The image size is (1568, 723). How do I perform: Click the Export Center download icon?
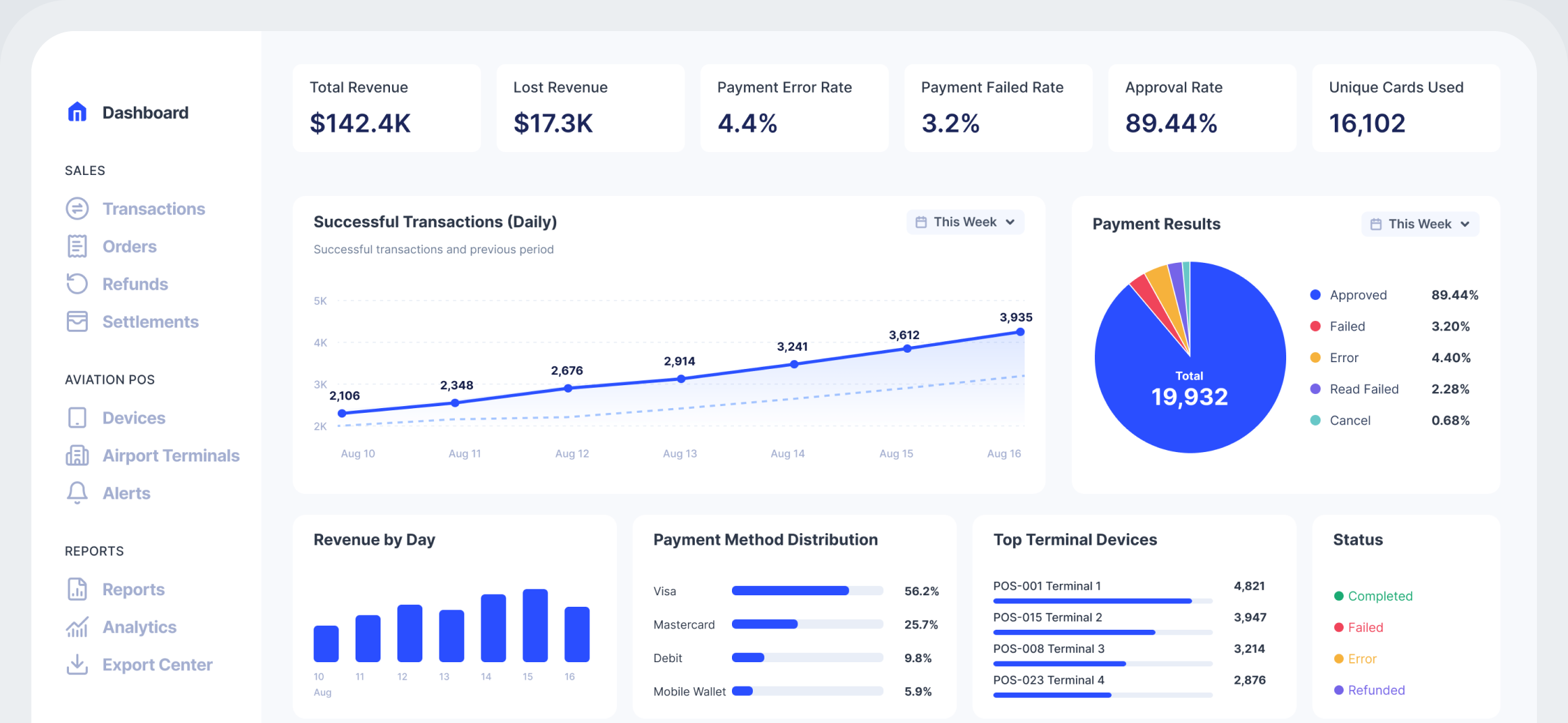click(77, 665)
